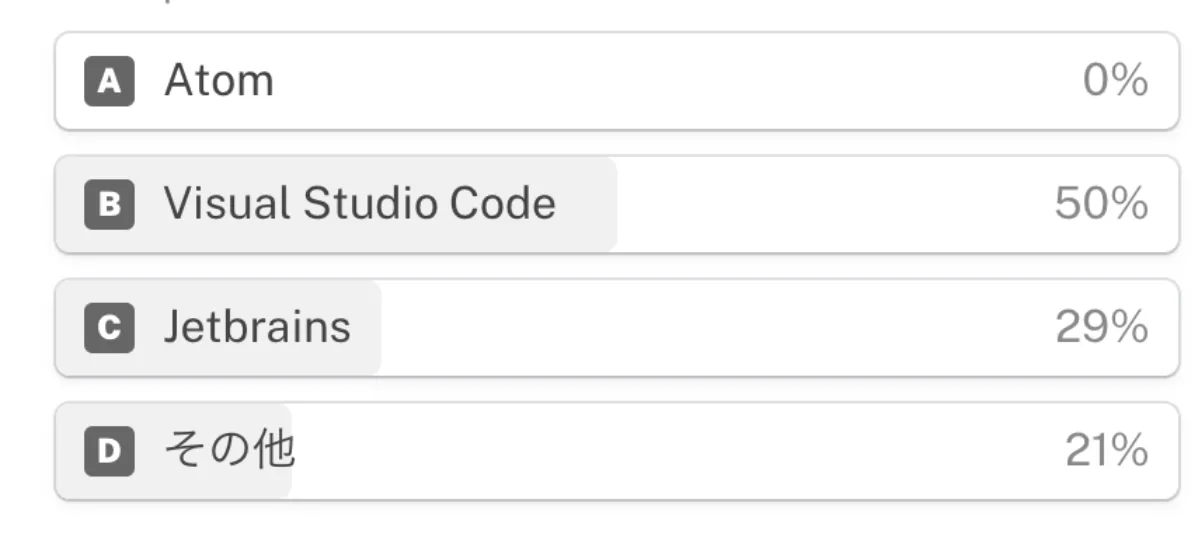Click gap between Jetbrains and その他 options

tap(617, 390)
